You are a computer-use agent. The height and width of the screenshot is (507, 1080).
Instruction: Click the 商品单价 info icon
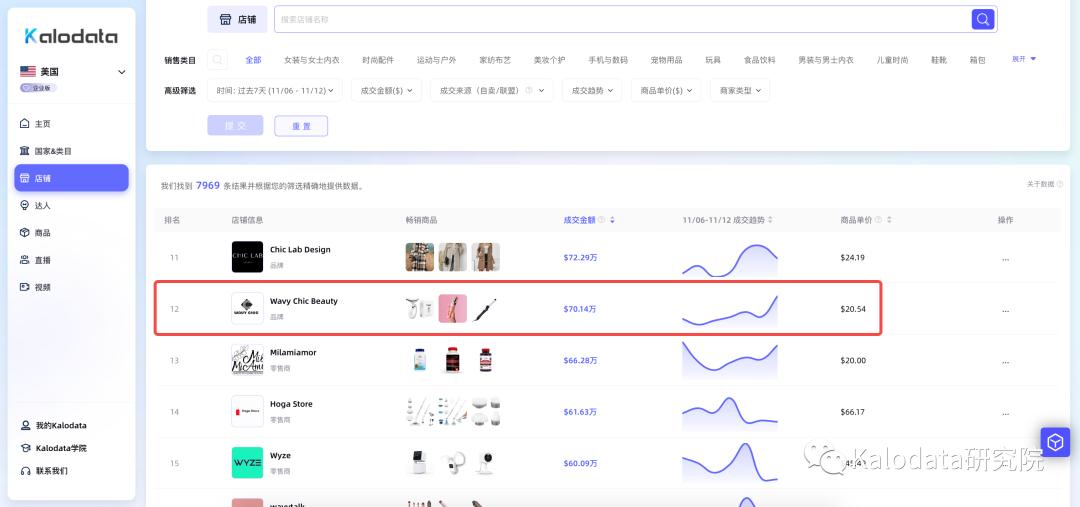pos(878,220)
